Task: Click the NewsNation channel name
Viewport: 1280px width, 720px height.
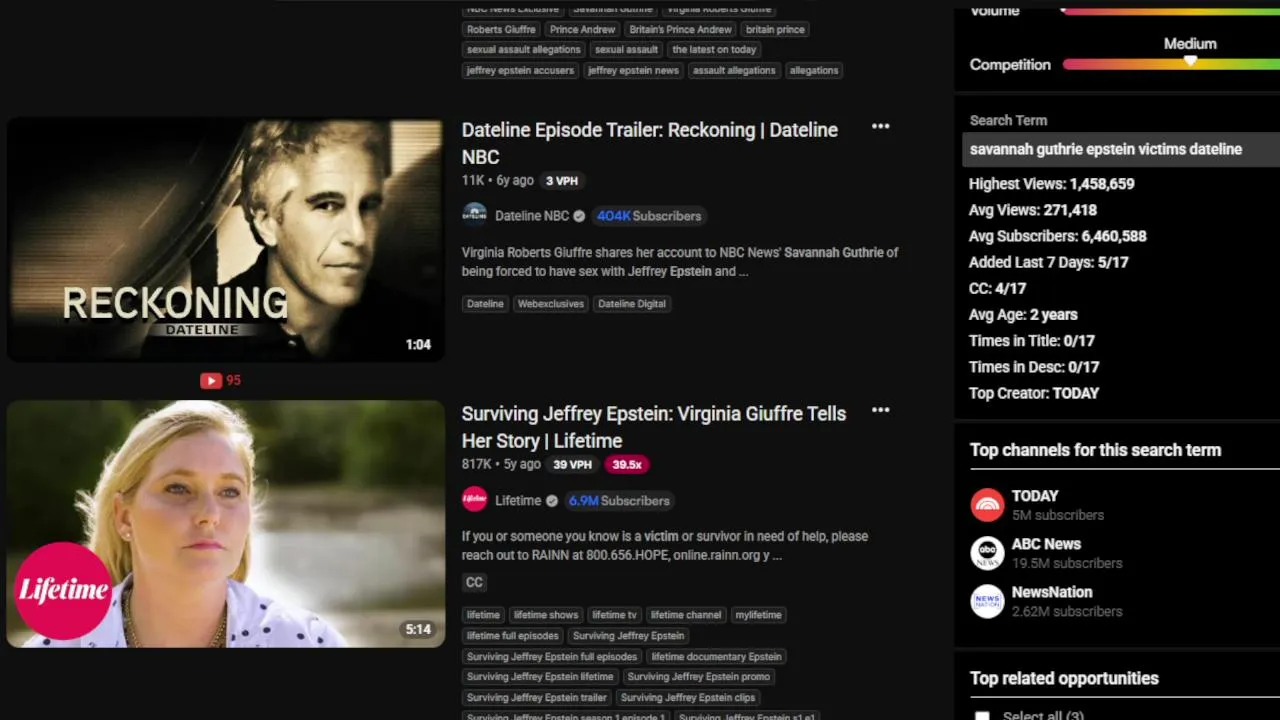Action: (1052, 592)
